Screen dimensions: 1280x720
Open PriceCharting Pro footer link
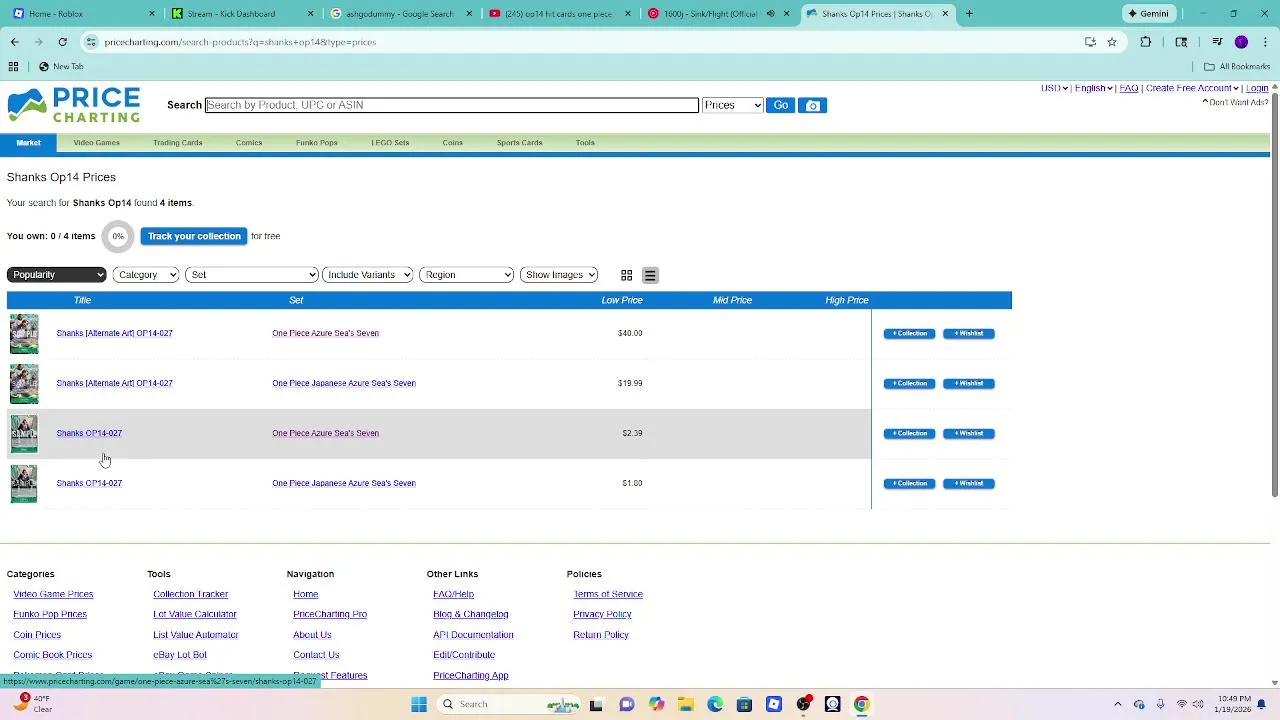point(329,614)
